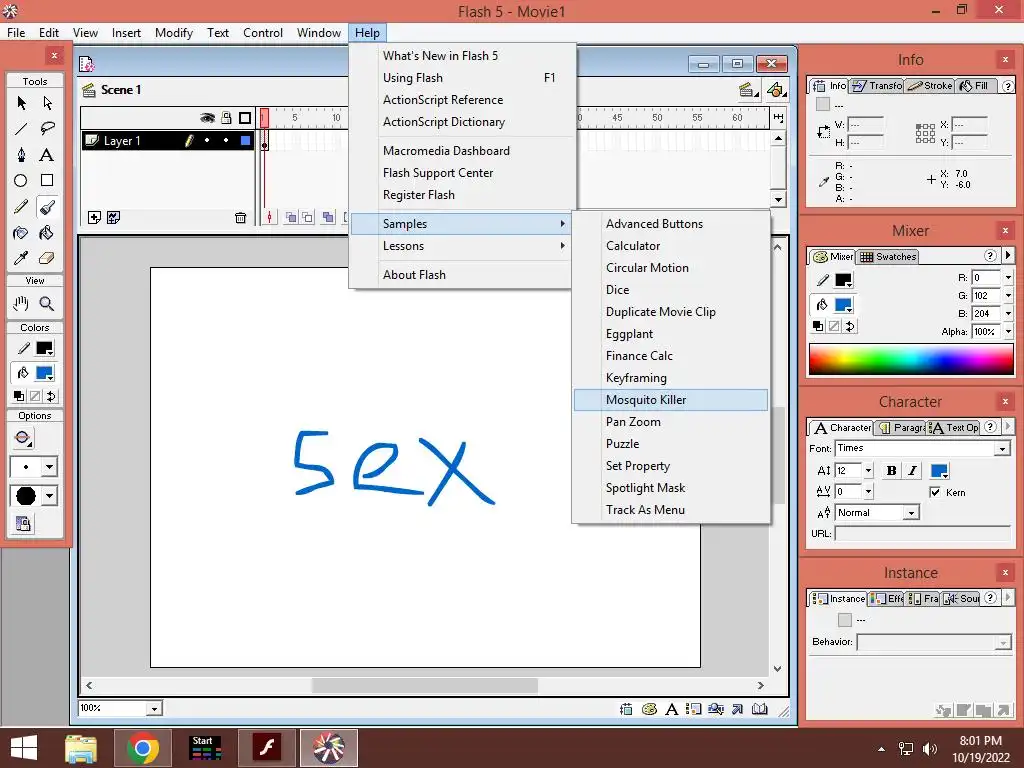Open the Font name dropdown
Viewport: 1024px width, 768px height.
1002,449
